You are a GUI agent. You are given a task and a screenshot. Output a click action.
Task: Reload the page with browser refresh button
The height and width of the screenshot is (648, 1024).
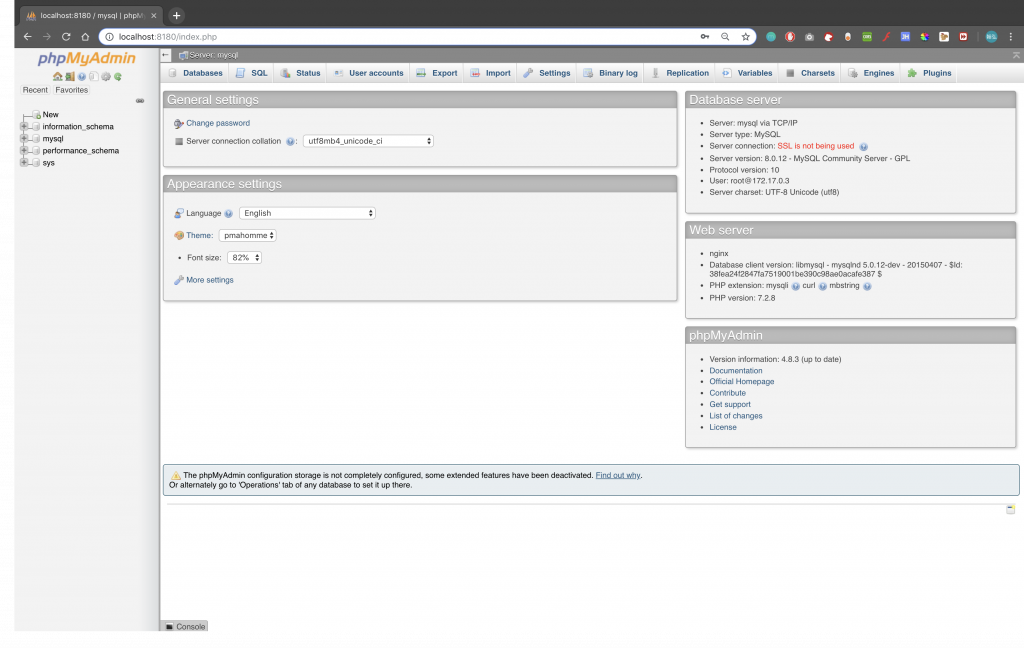pyautogui.click(x=66, y=37)
